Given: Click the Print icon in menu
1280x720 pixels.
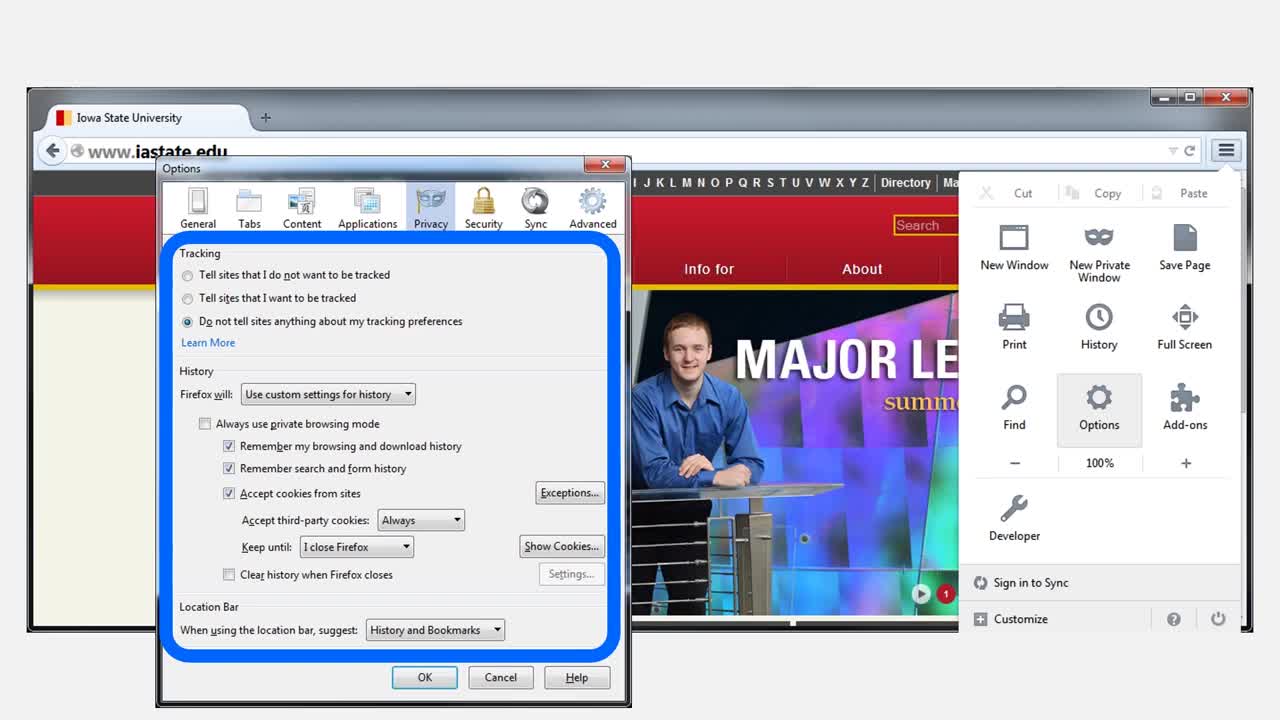Looking at the screenshot, I should [1014, 327].
